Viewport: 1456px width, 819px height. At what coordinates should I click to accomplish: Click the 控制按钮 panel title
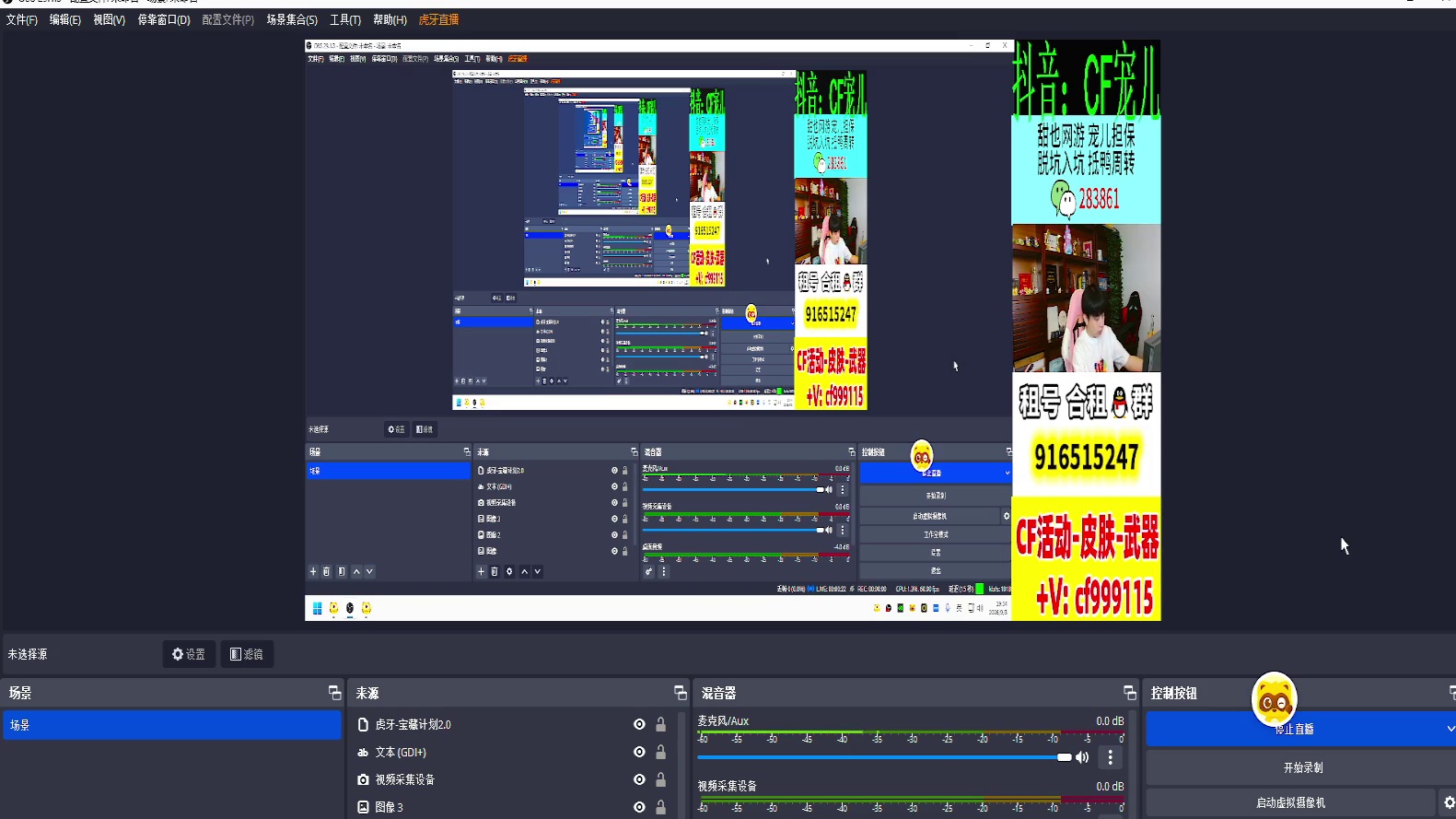pos(1173,693)
